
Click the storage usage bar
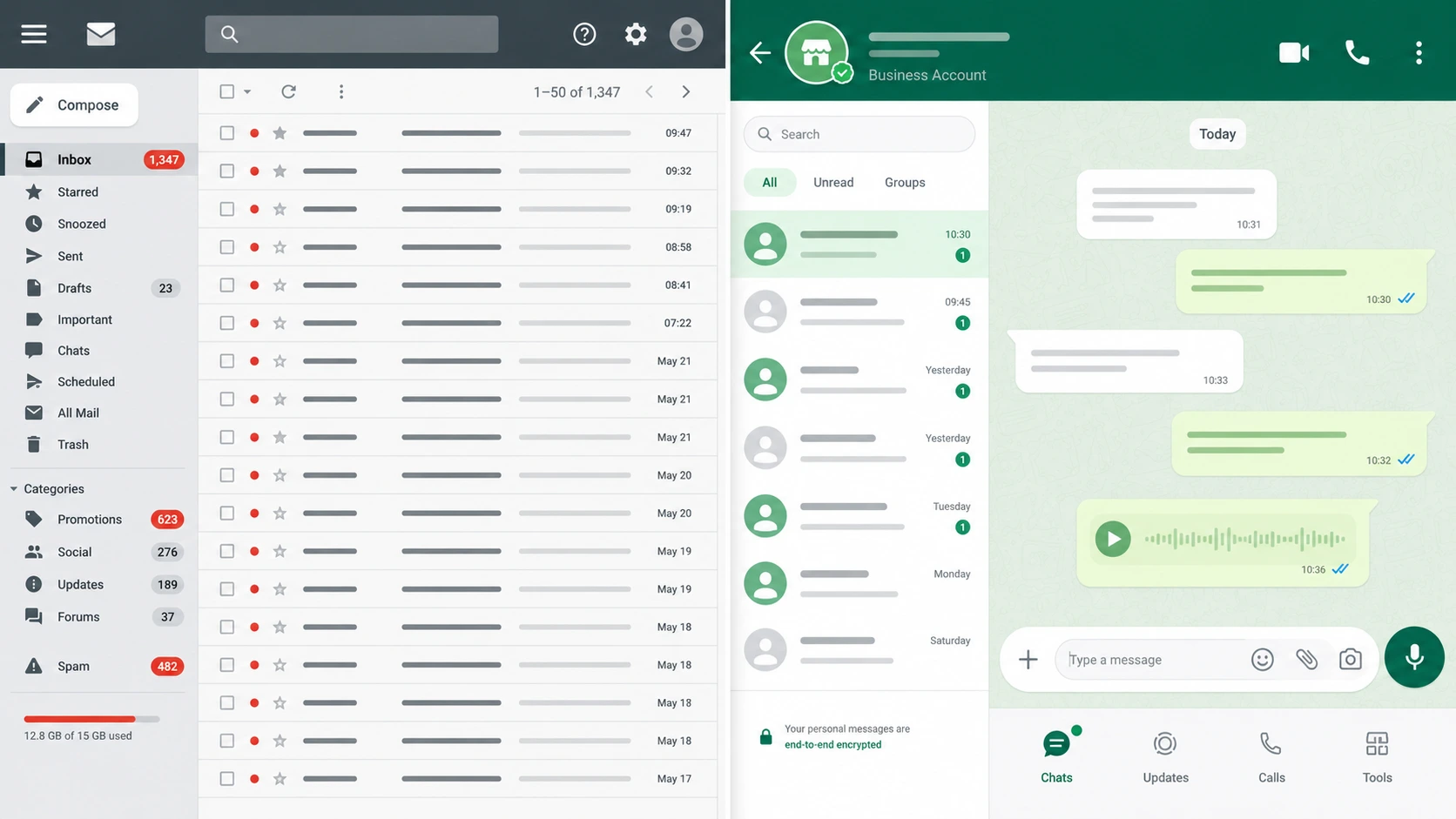91,719
